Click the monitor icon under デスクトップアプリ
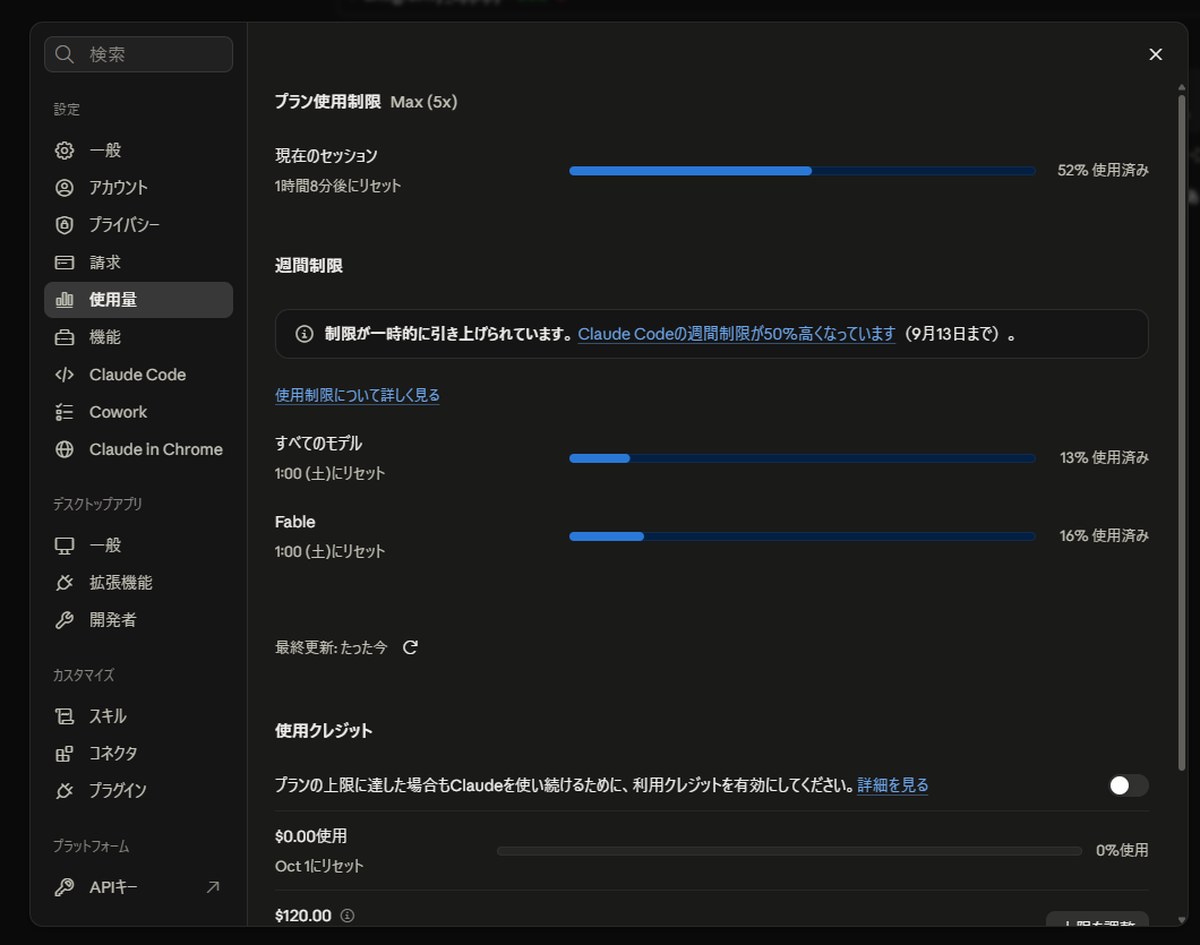This screenshot has width=1200, height=945. tap(65, 545)
